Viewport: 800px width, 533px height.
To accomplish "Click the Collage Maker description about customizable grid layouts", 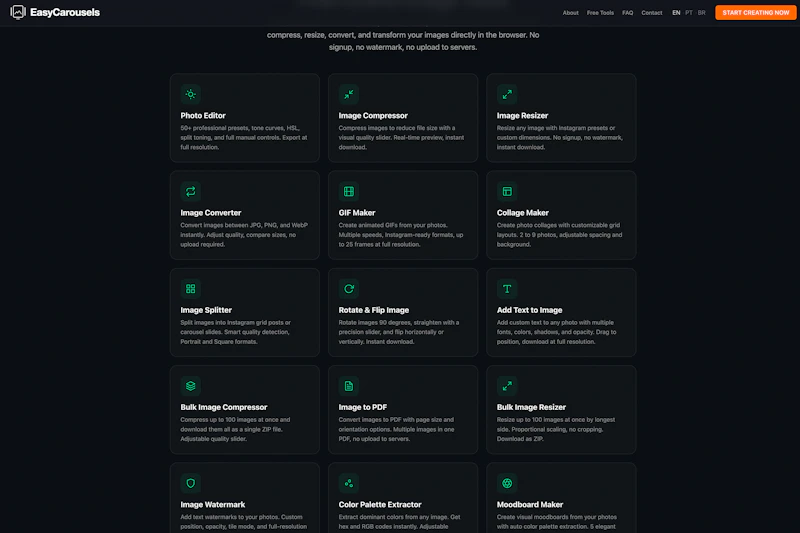I will click(x=559, y=235).
